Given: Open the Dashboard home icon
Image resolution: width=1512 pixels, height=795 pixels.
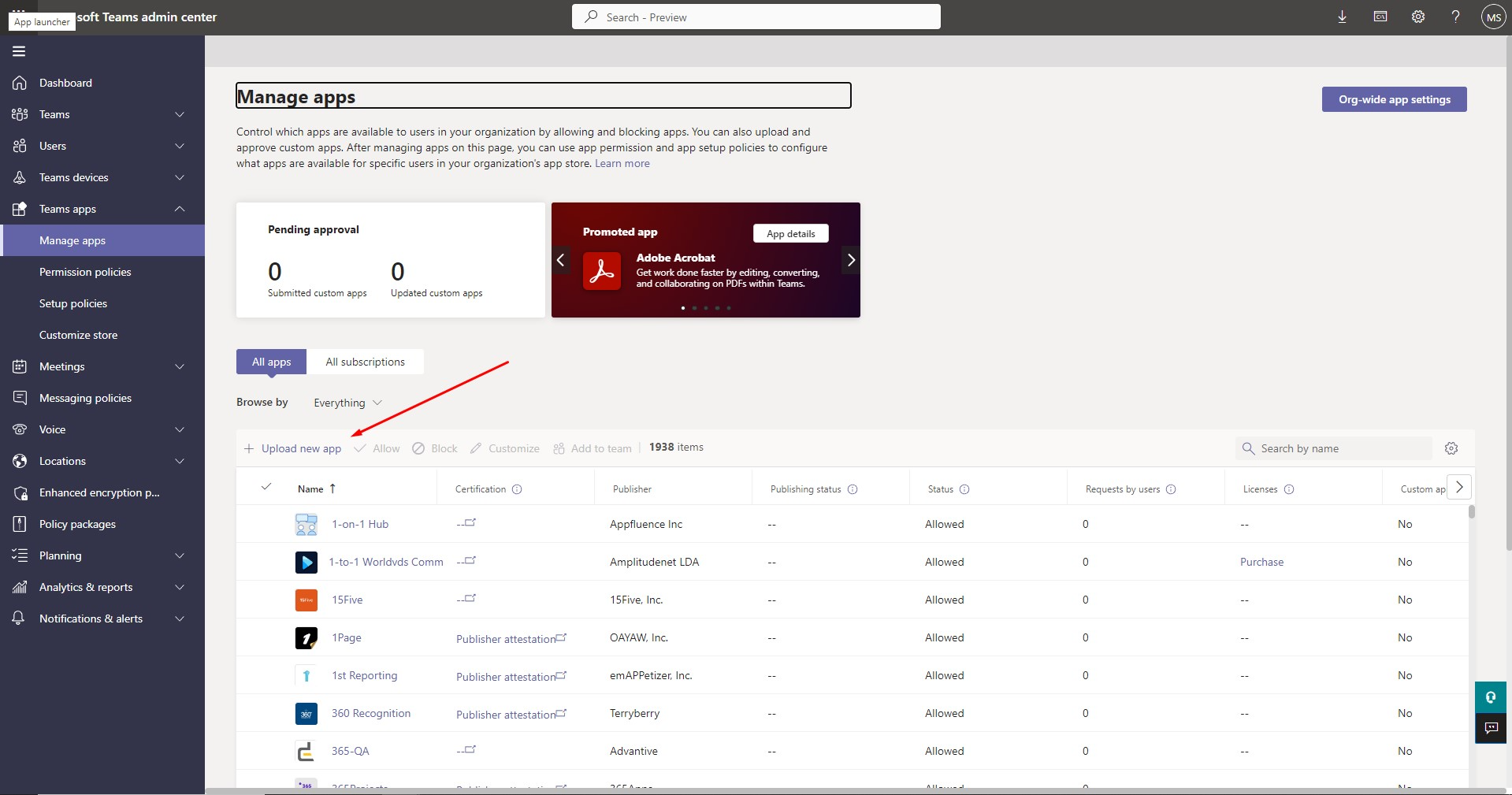Looking at the screenshot, I should point(20,83).
